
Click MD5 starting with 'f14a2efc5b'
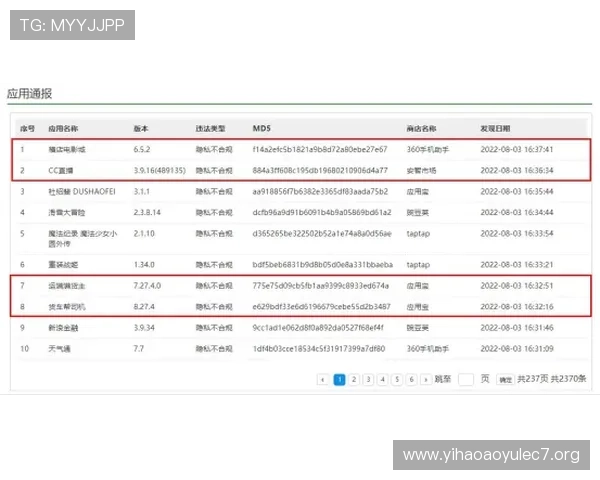click(x=320, y=149)
